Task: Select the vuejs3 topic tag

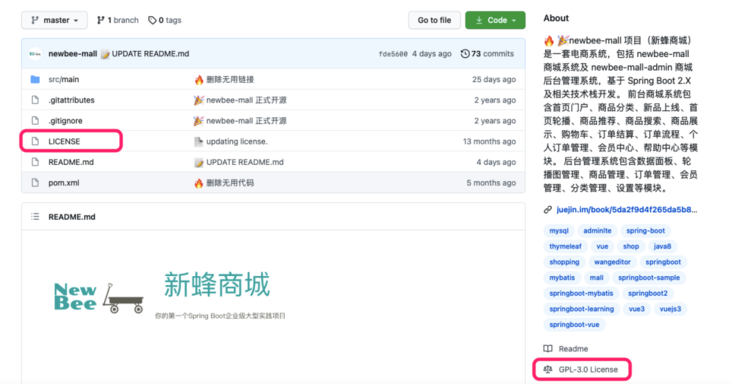Action: pyautogui.click(x=670, y=309)
